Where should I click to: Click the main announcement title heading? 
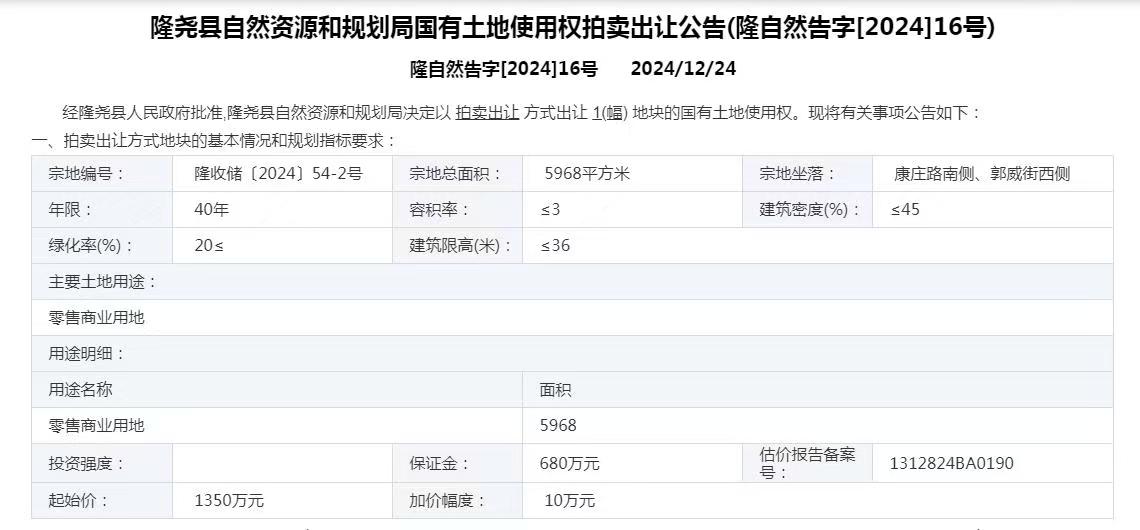(572, 27)
